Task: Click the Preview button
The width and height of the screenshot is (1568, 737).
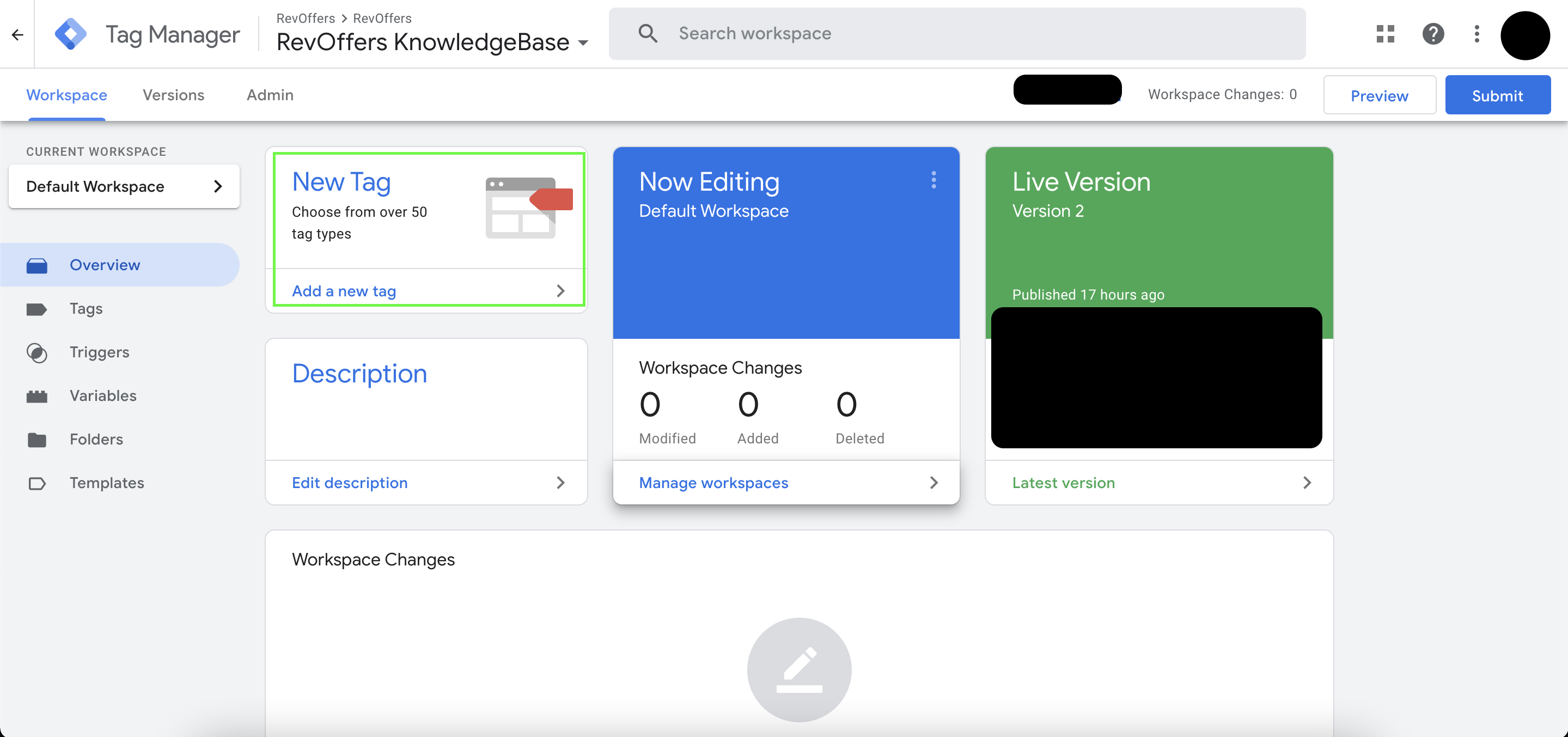Action: tap(1380, 95)
